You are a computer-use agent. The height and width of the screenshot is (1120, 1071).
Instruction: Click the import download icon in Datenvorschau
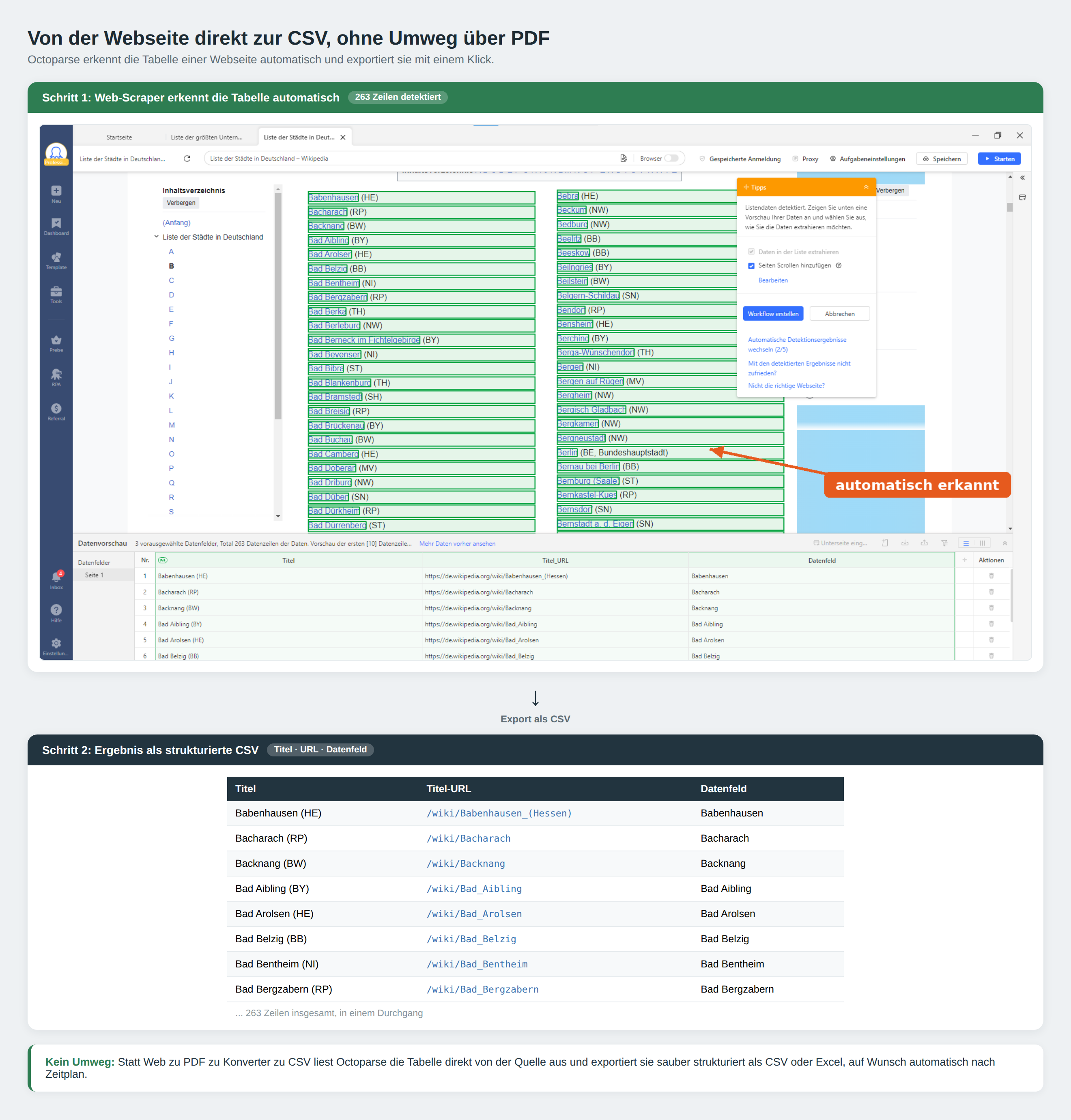tap(905, 543)
